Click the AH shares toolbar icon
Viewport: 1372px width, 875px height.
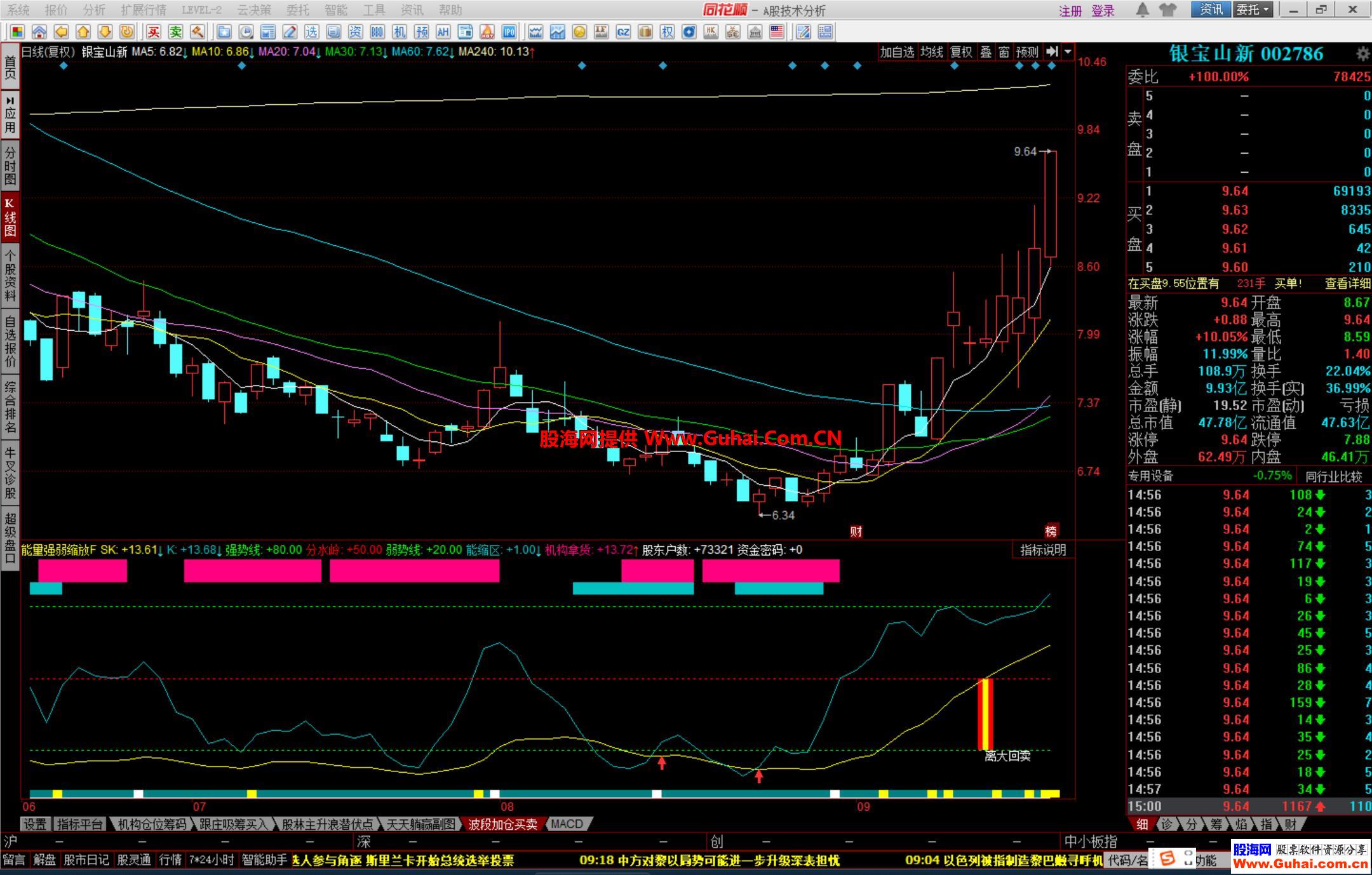[443, 32]
